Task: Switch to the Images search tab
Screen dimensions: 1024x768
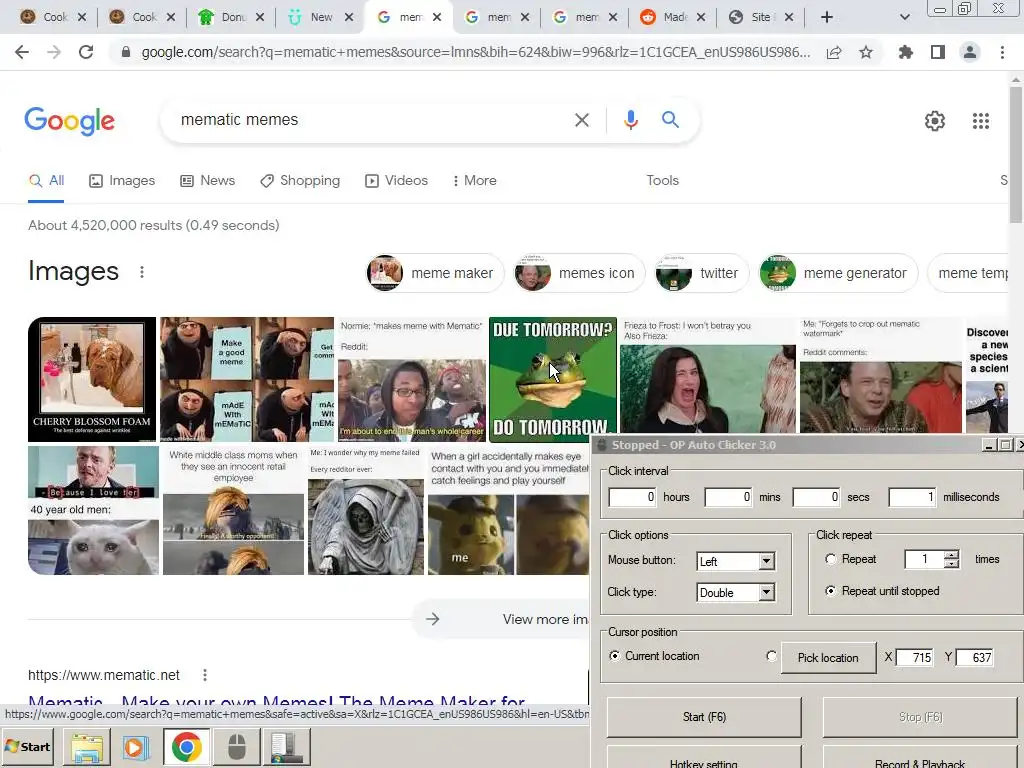Action: [122, 180]
